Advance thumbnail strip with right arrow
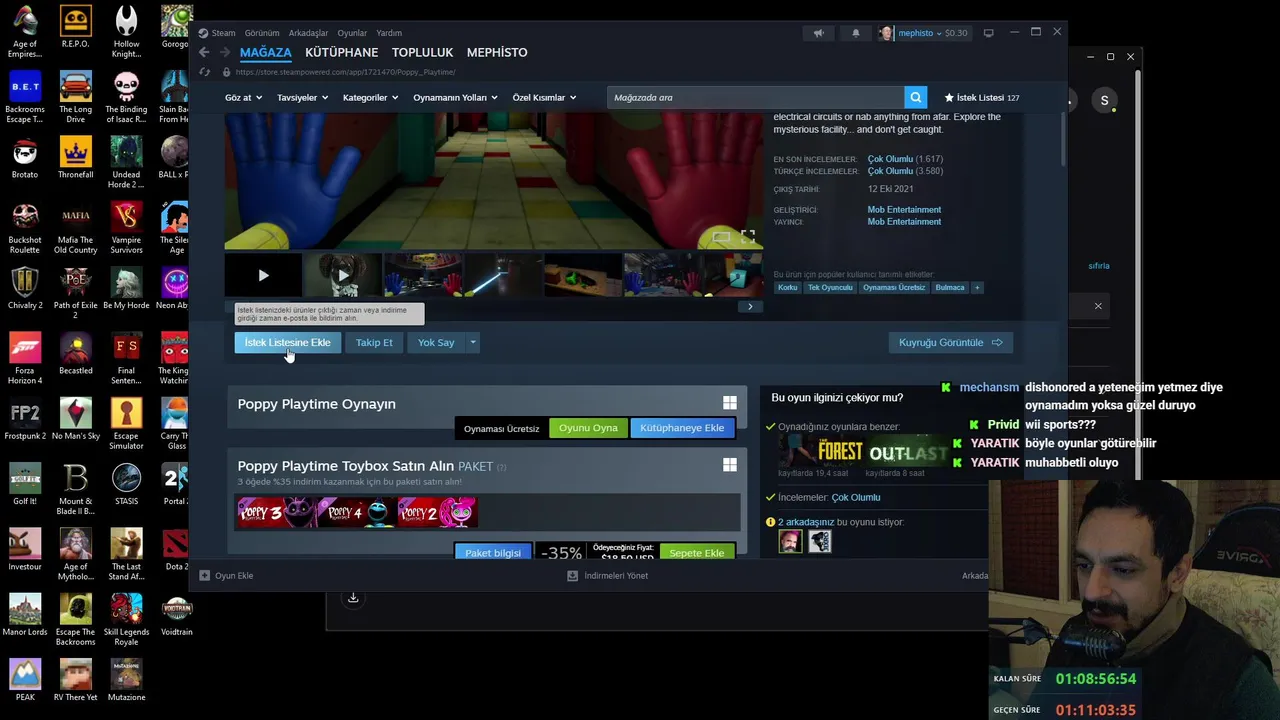 (x=750, y=306)
